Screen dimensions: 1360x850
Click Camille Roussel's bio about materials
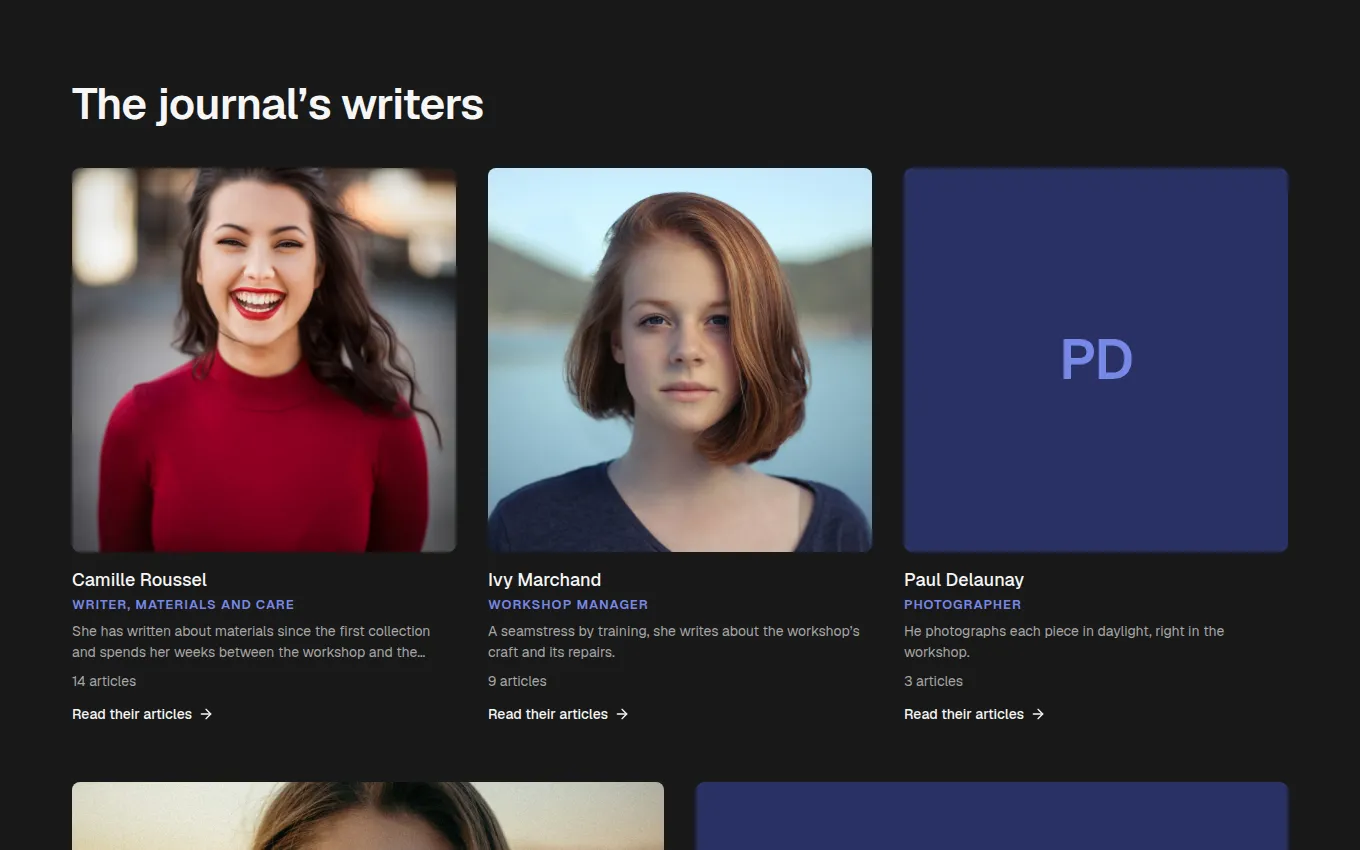point(251,642)
